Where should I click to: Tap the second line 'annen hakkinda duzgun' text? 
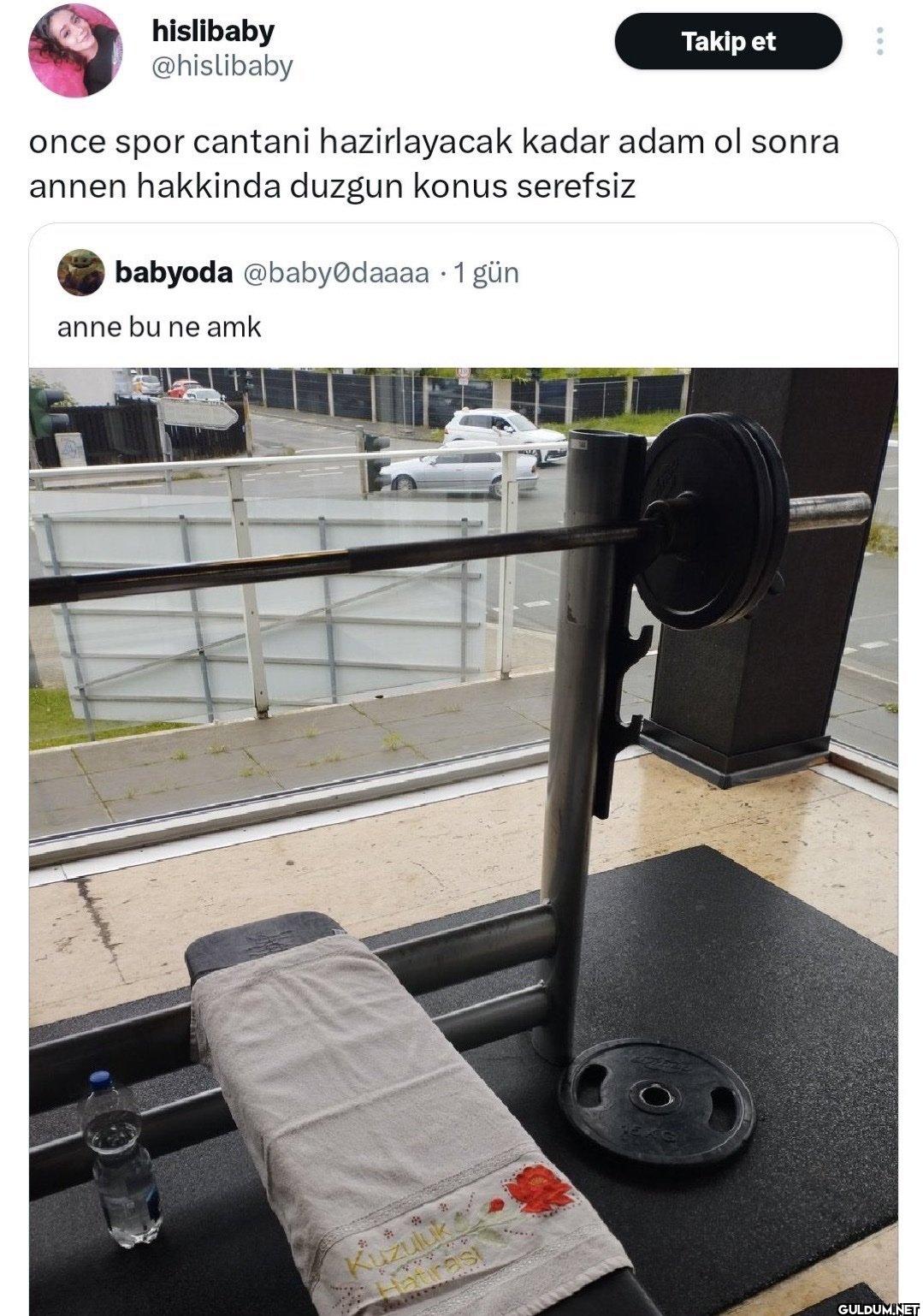217,186
